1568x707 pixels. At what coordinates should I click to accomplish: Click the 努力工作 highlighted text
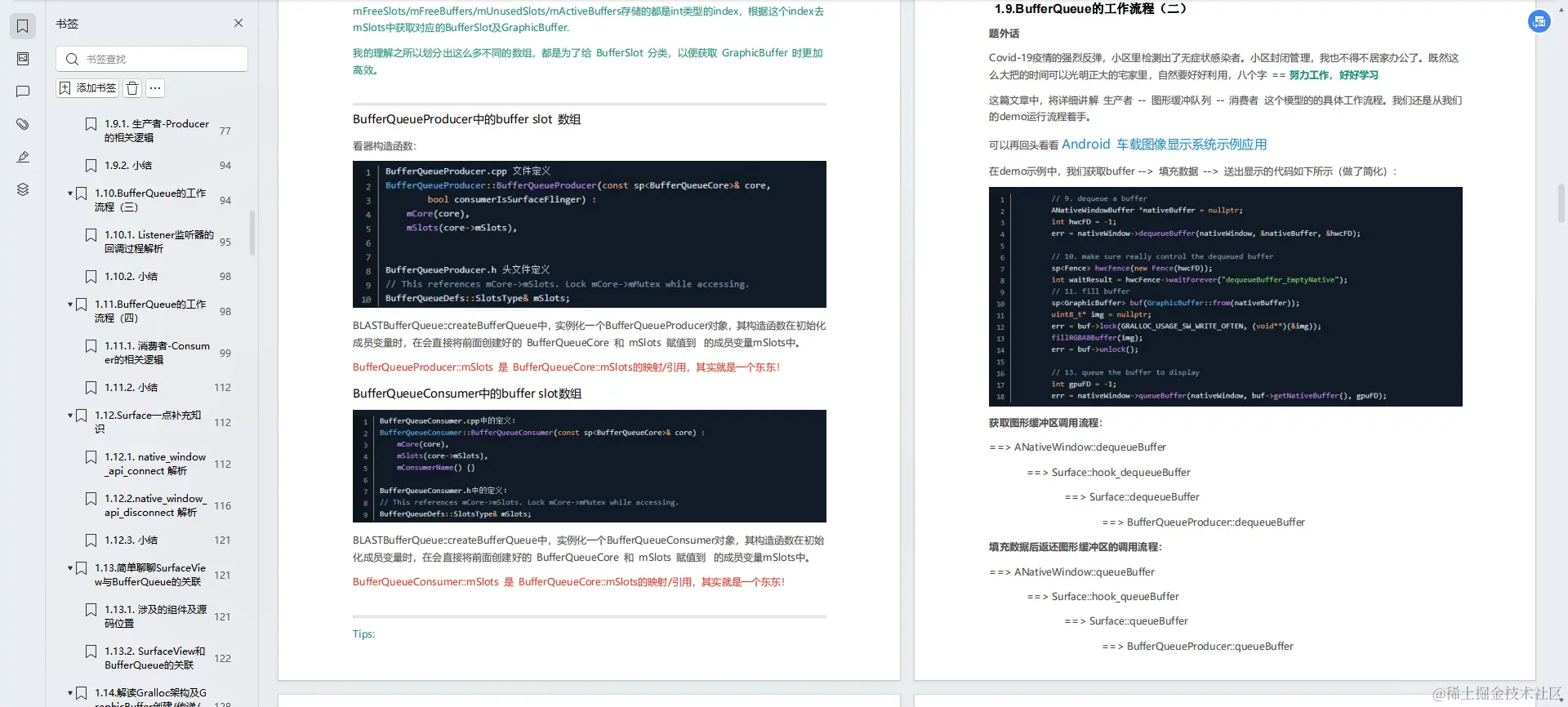(x=1309, y=75)
